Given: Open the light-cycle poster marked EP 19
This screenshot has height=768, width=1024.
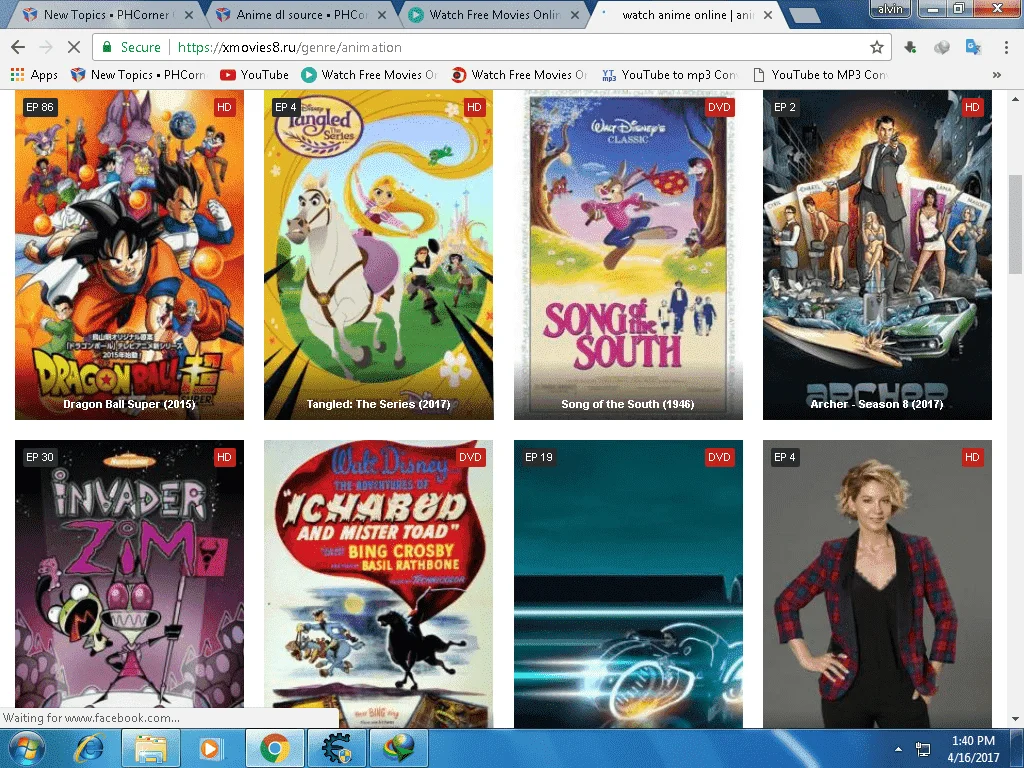Looking at the screenshot, I should tap(628, 584).
